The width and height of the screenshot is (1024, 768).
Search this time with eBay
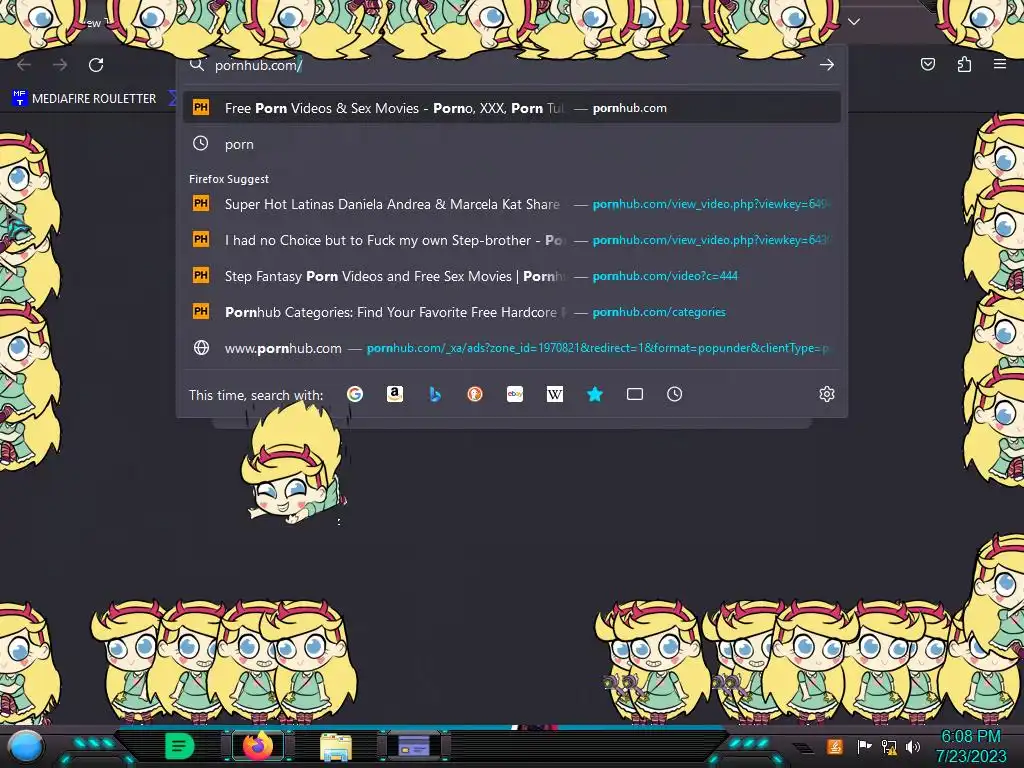(x=515, y=394)
